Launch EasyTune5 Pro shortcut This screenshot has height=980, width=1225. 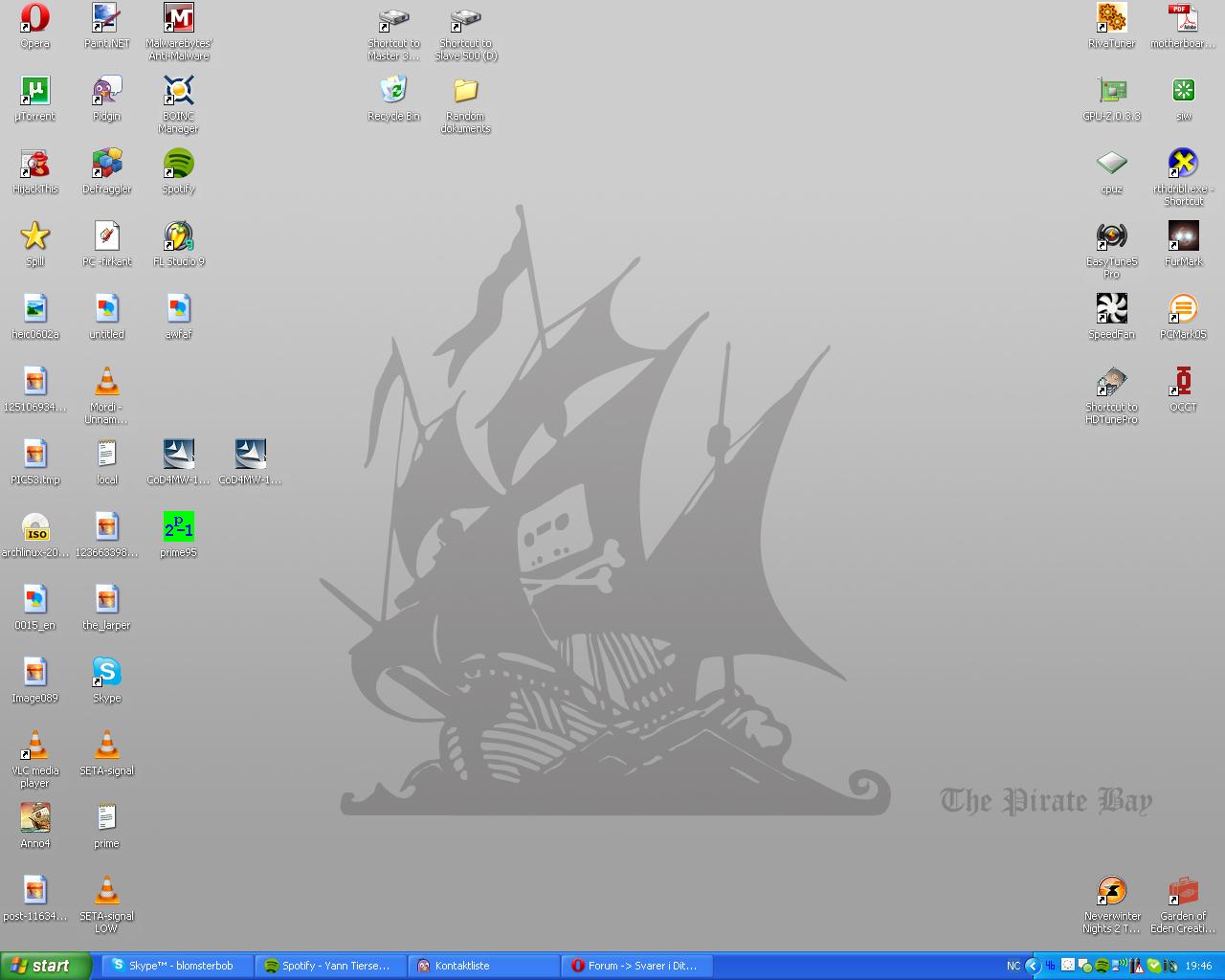(x=1111, y=250)
